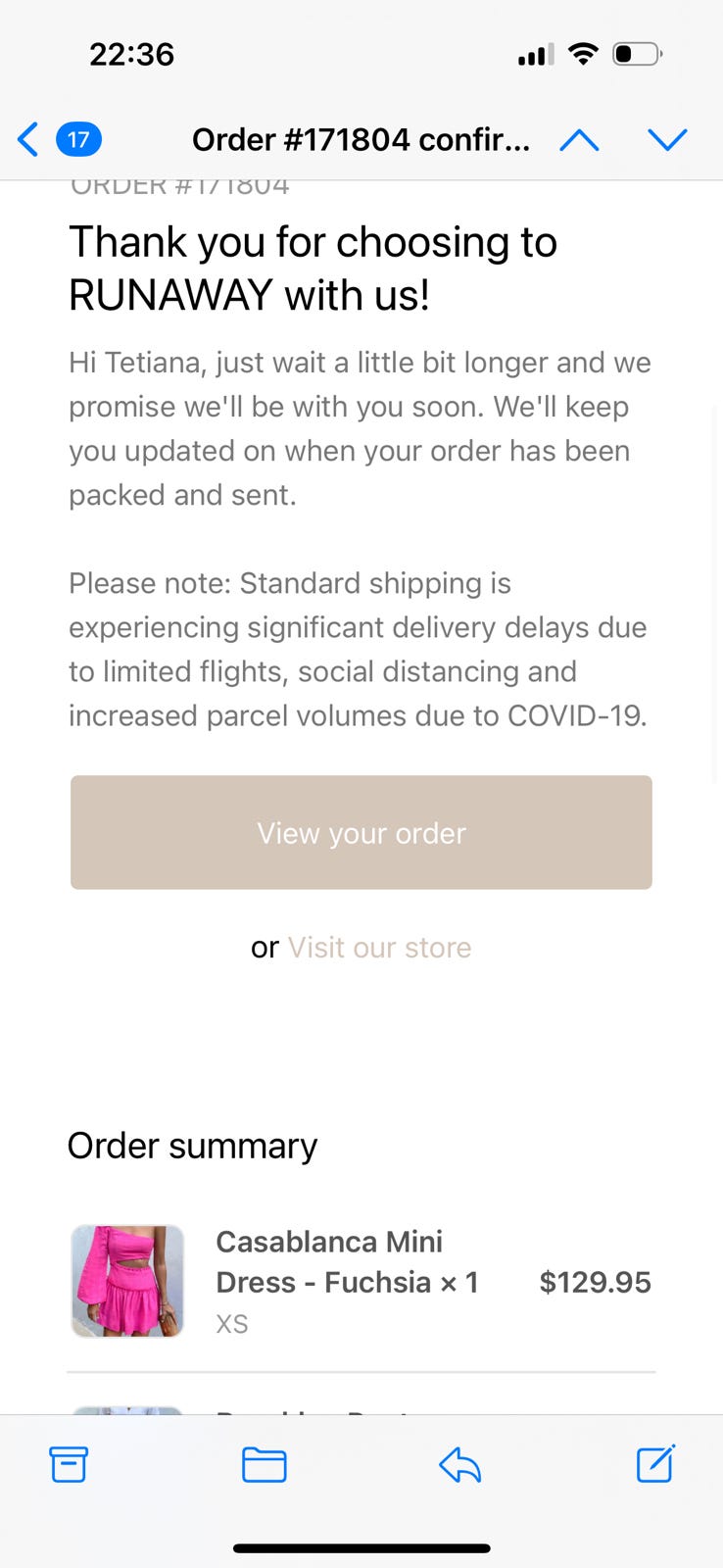Tap the cellular signal bars icon
This screenshot has height=1568, width=723.
(x=535, y=55)
